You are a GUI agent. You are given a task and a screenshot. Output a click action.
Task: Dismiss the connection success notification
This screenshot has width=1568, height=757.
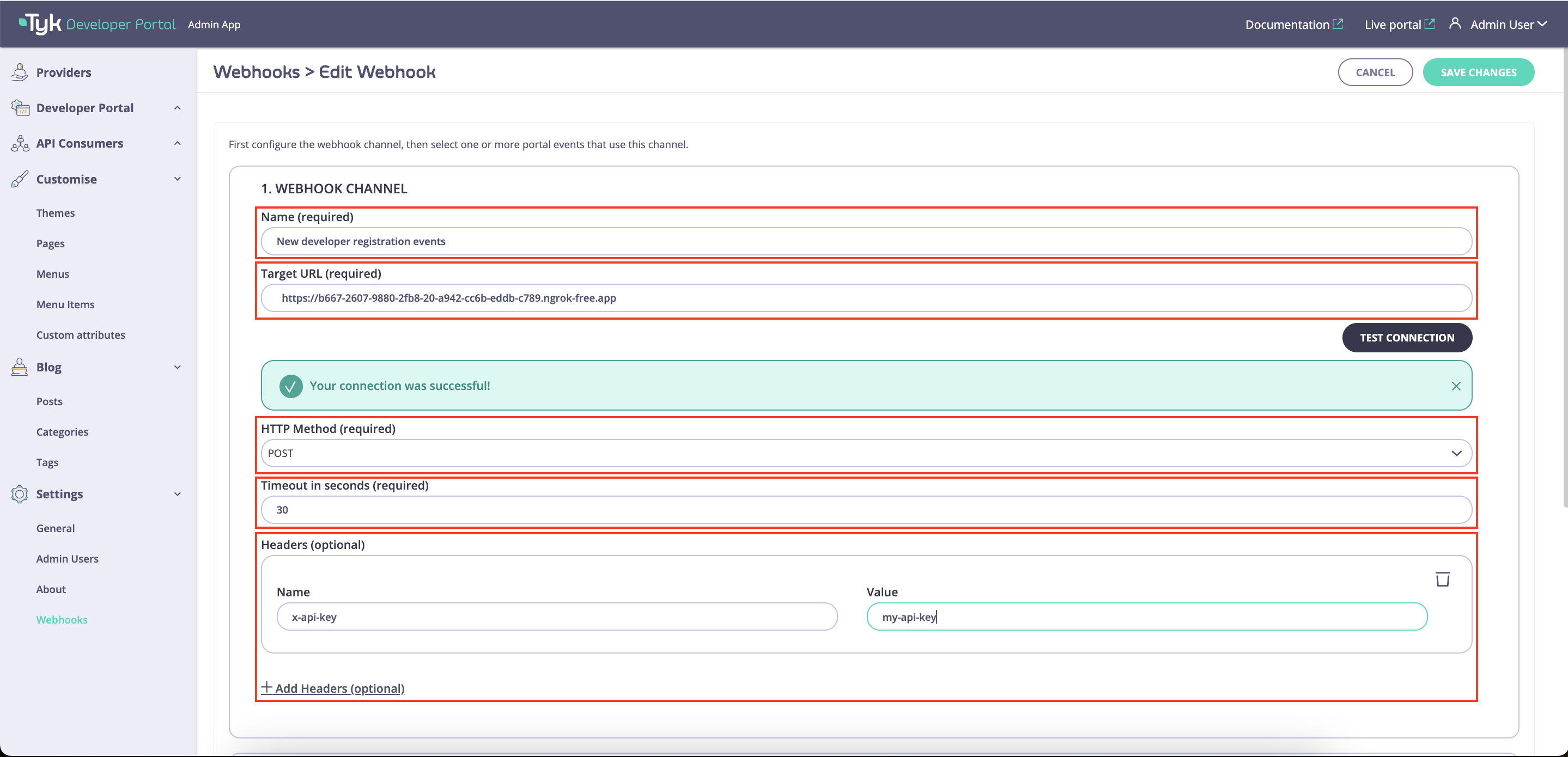tap(1456, 386)
